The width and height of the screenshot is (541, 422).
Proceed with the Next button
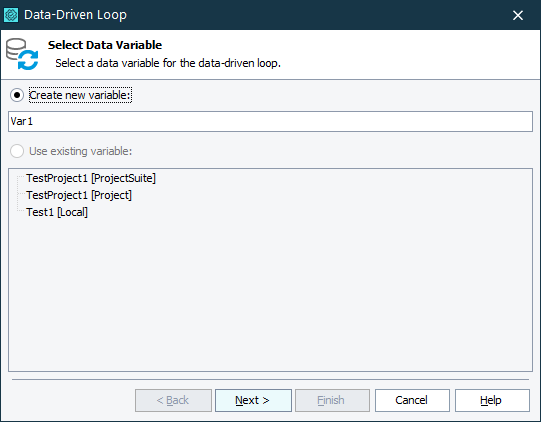pyautogui.click(x=253, y=400)
